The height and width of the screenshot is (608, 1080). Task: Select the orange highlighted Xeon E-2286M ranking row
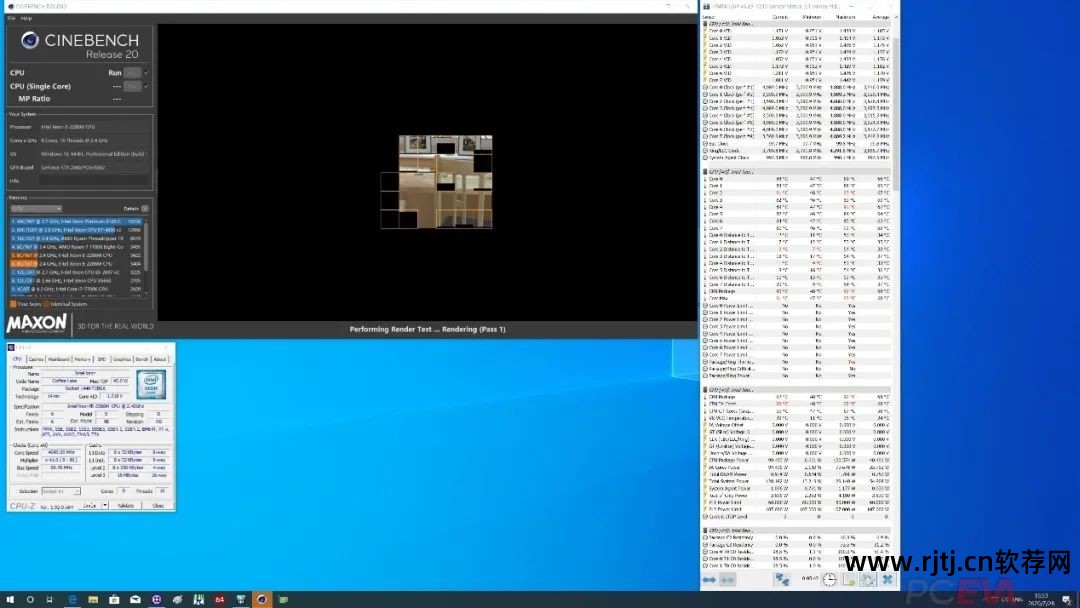coord(76,264)
